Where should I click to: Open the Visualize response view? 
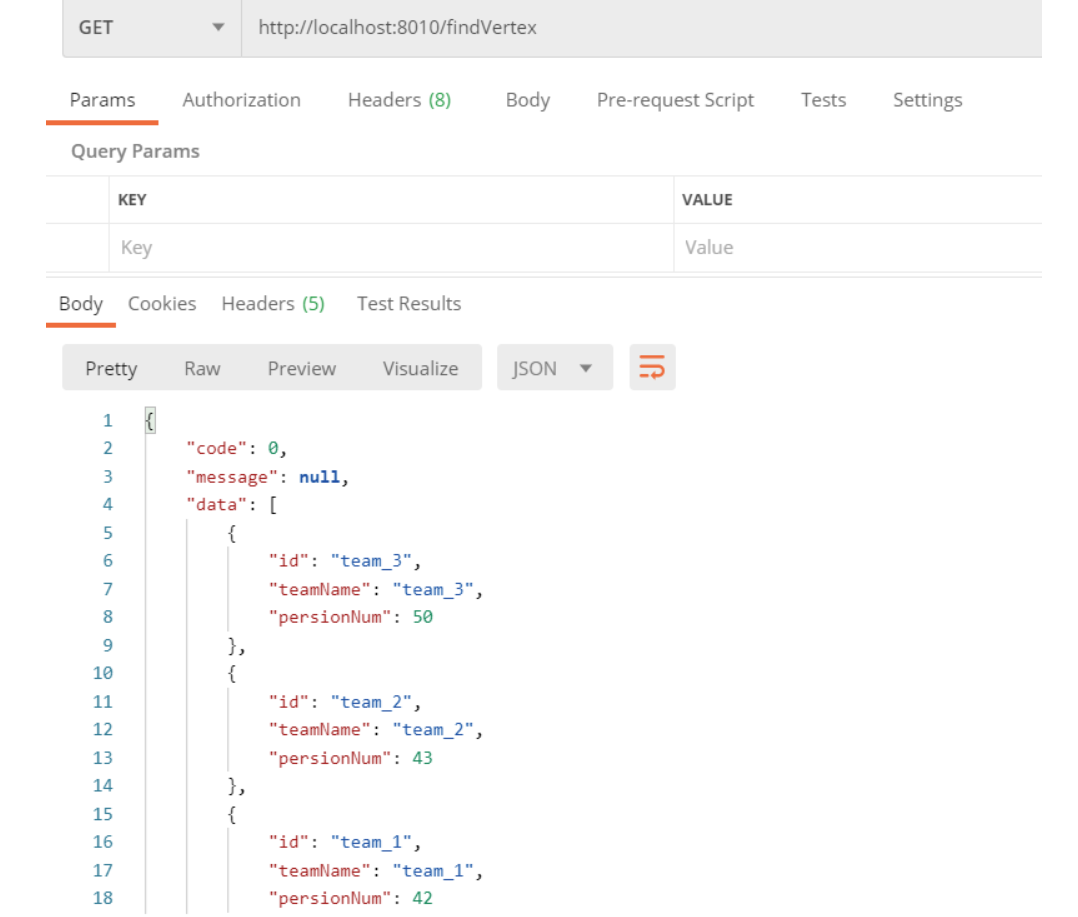420,368
